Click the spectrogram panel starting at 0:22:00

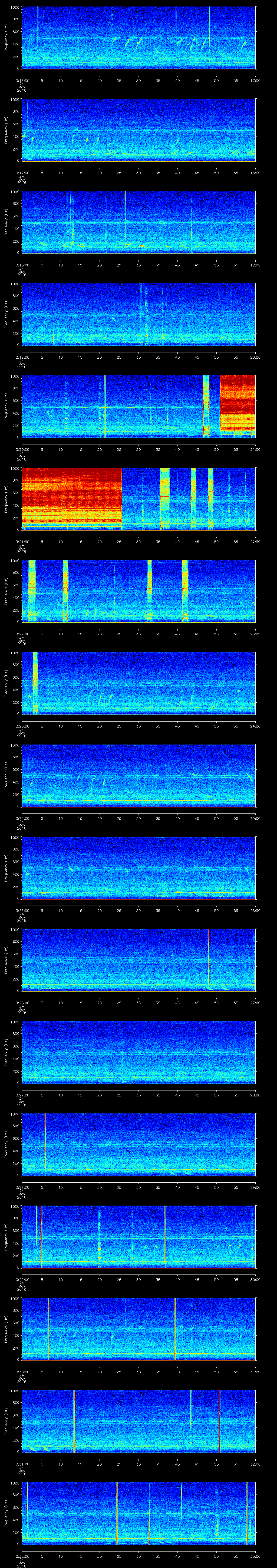click(139, 590)
